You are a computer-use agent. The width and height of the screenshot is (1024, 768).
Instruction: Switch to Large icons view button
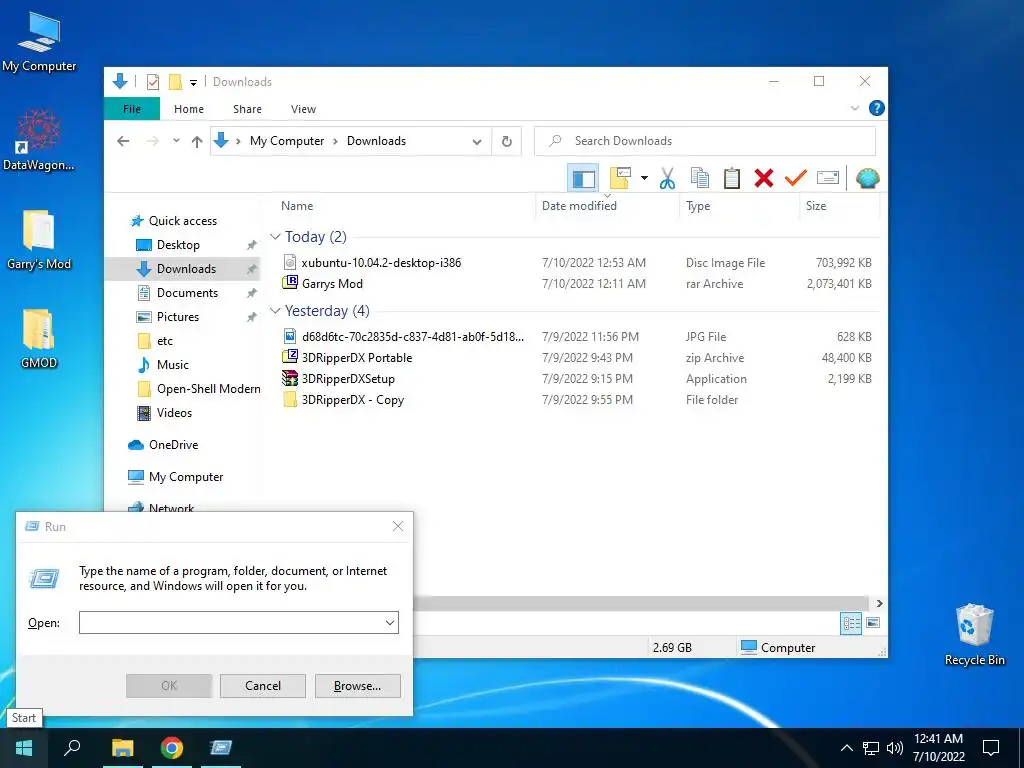click(x=872, y=622)
